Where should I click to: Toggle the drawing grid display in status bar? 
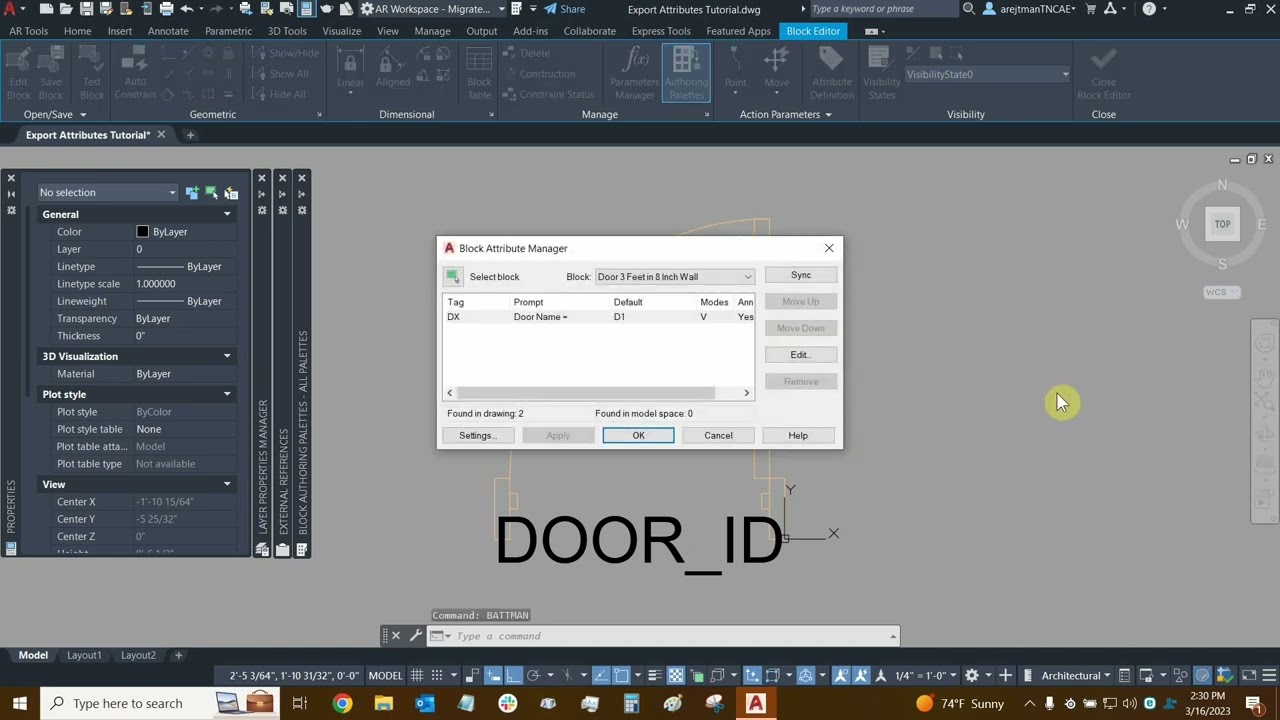[417, 675]
